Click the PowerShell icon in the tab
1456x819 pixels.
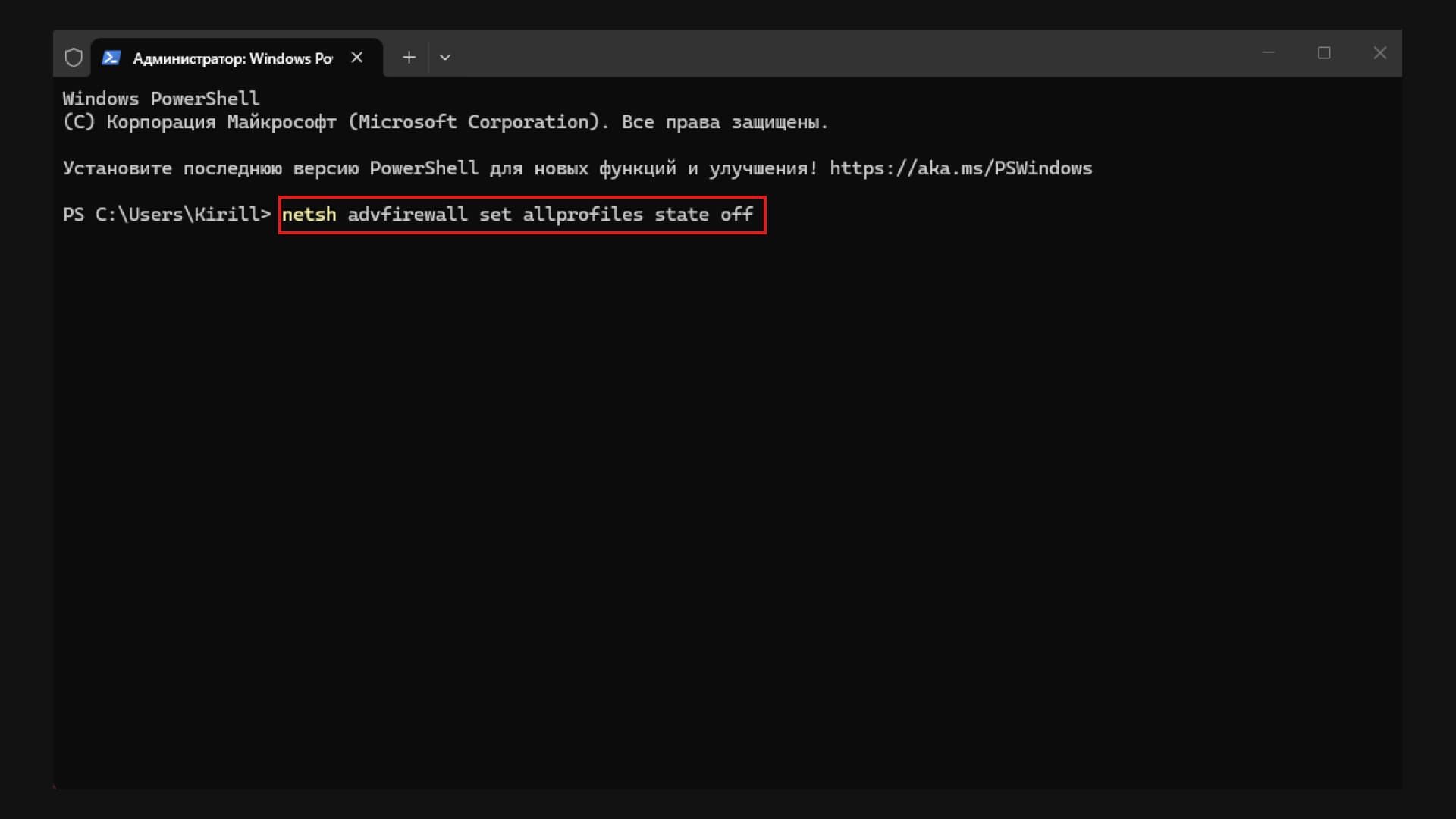(x=111, y=58)
